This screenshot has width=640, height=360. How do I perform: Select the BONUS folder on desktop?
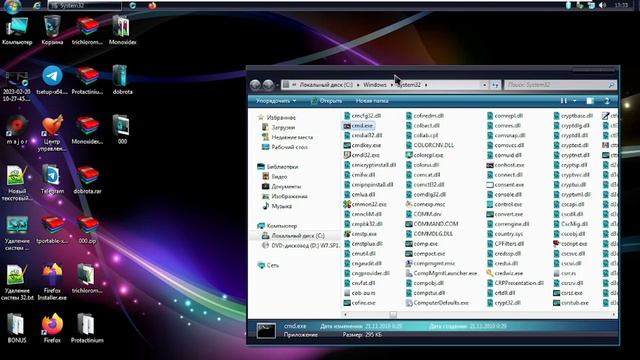tap(17, 329)
